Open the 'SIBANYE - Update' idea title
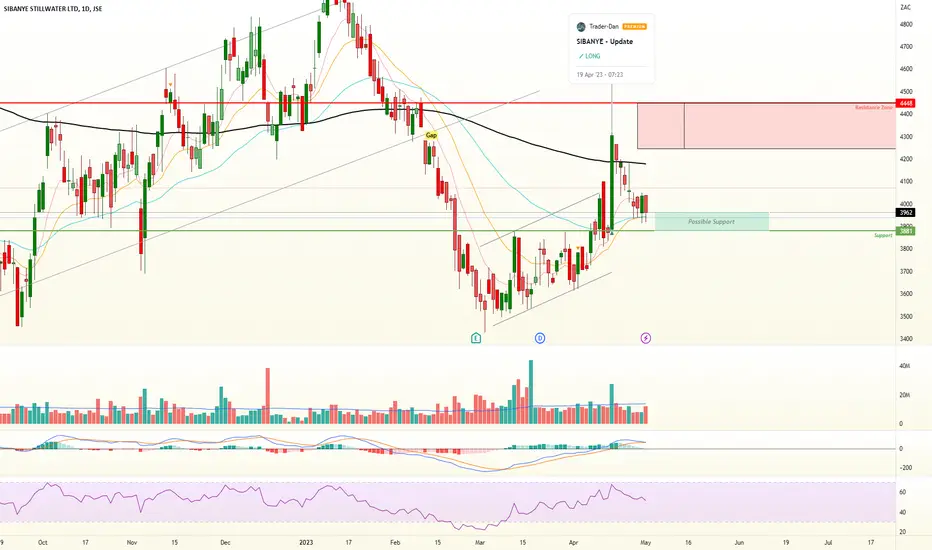Viewport: 932px width, 550px height. (x=604, y=42)
